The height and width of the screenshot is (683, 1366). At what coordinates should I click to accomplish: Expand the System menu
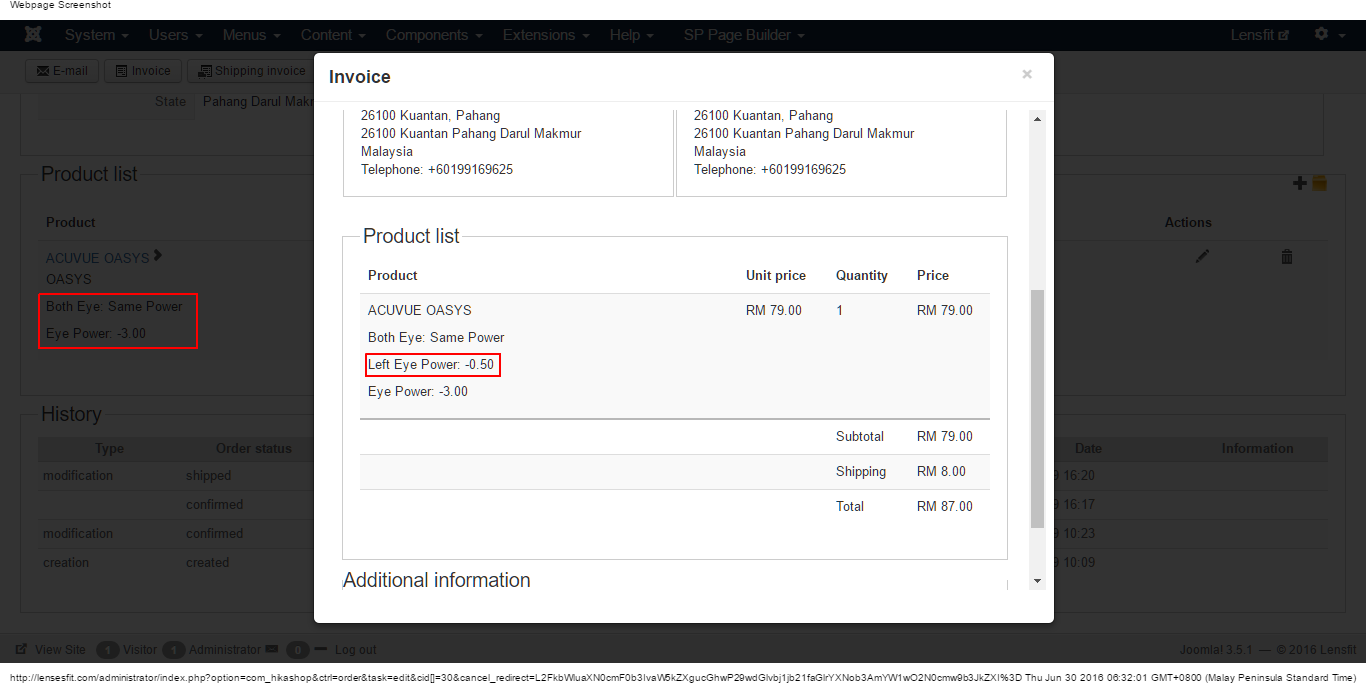96,35
